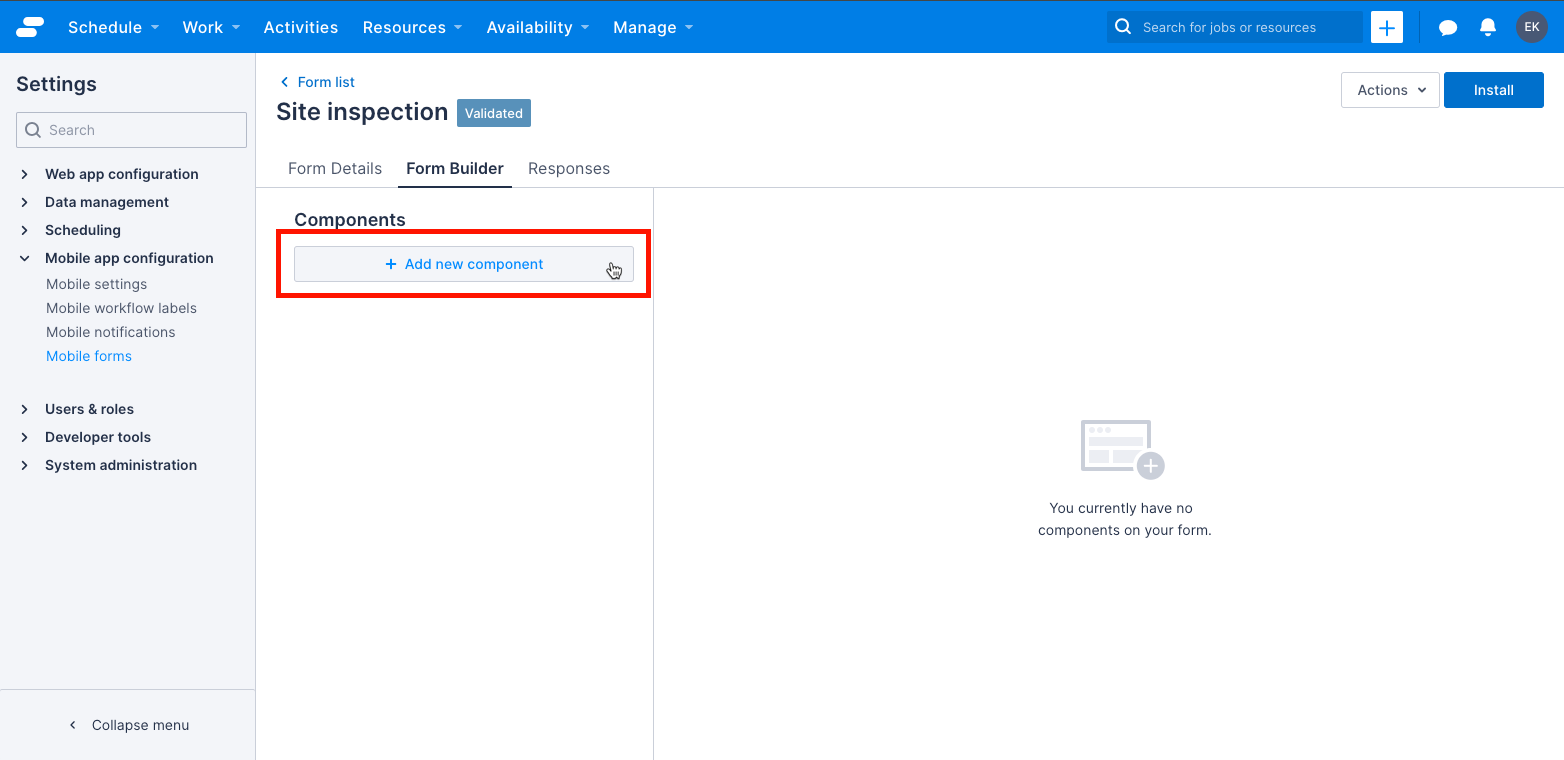Open the Manage menu
Viewport: 1564px width, 760px height.
click(x=645, y=27)
